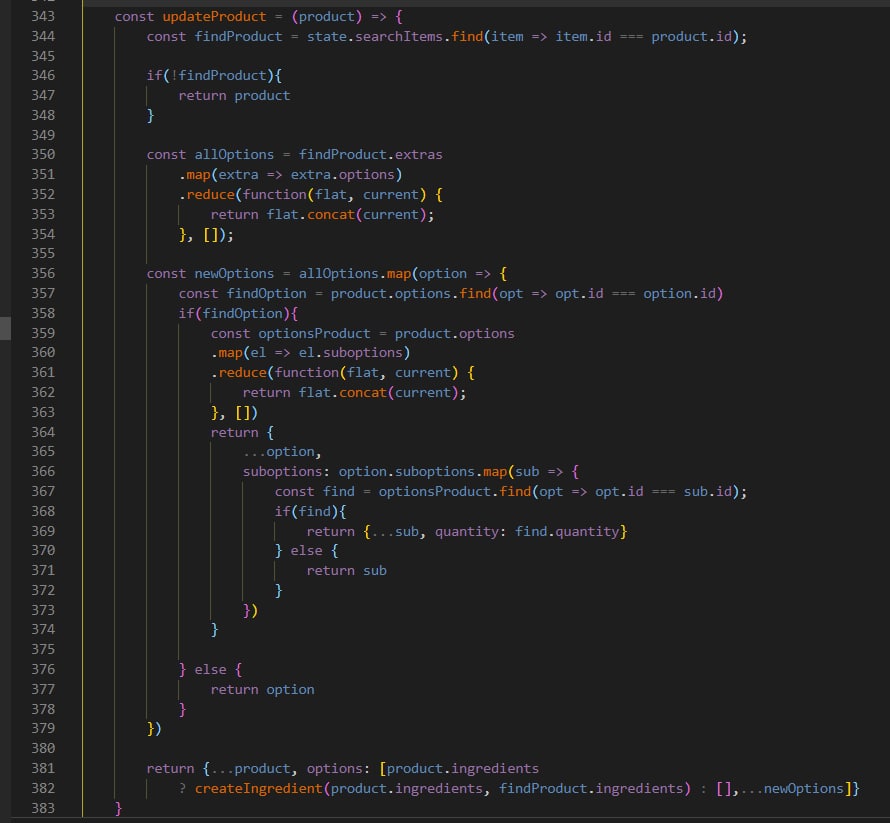This screenshot has width=890, height=823.
Task: Click 'find.quantity' on line 369
Action: (566, 531)
